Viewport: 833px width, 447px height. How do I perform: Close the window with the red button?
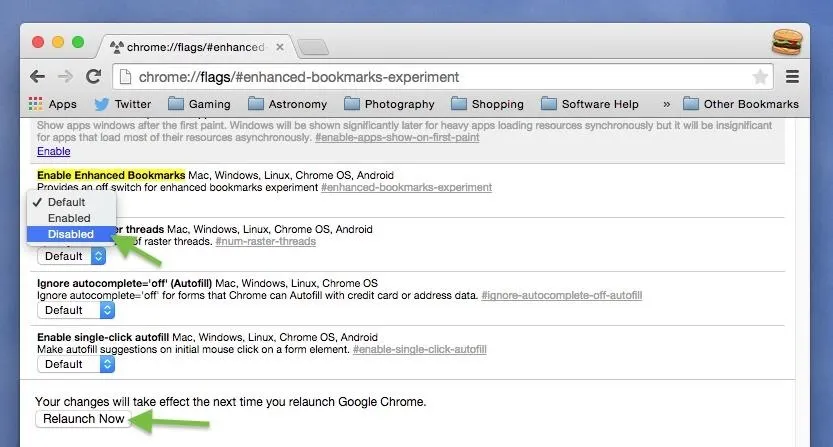(x=38, y=42)
